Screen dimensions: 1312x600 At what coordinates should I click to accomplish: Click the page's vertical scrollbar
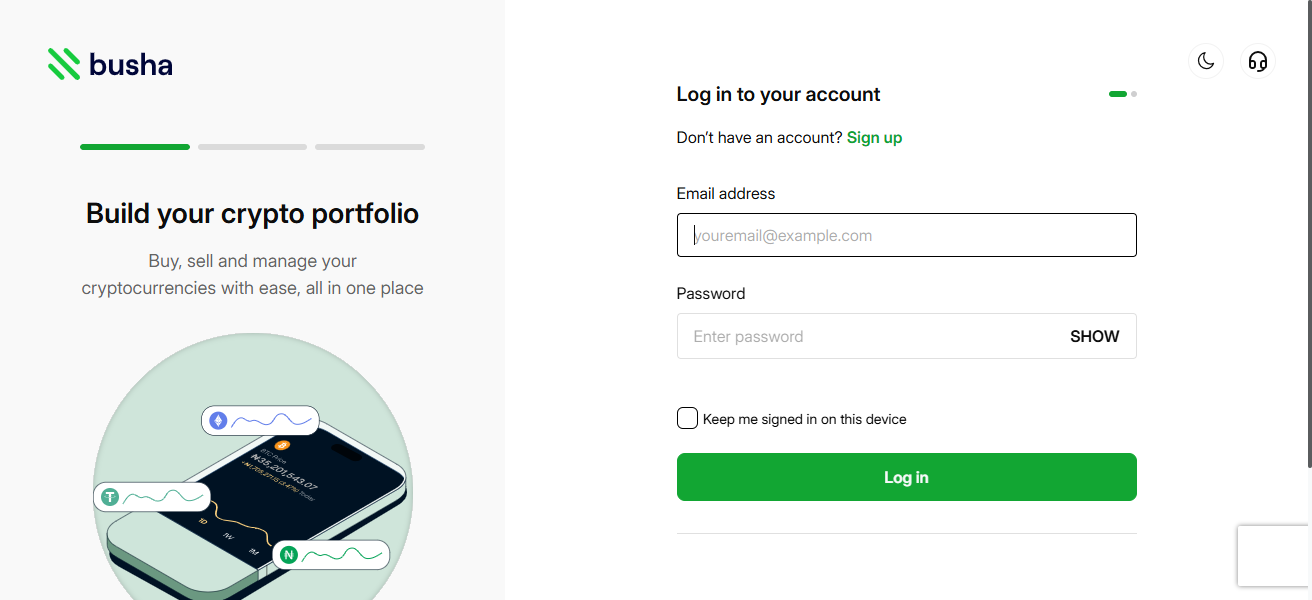click(1308, 230)
